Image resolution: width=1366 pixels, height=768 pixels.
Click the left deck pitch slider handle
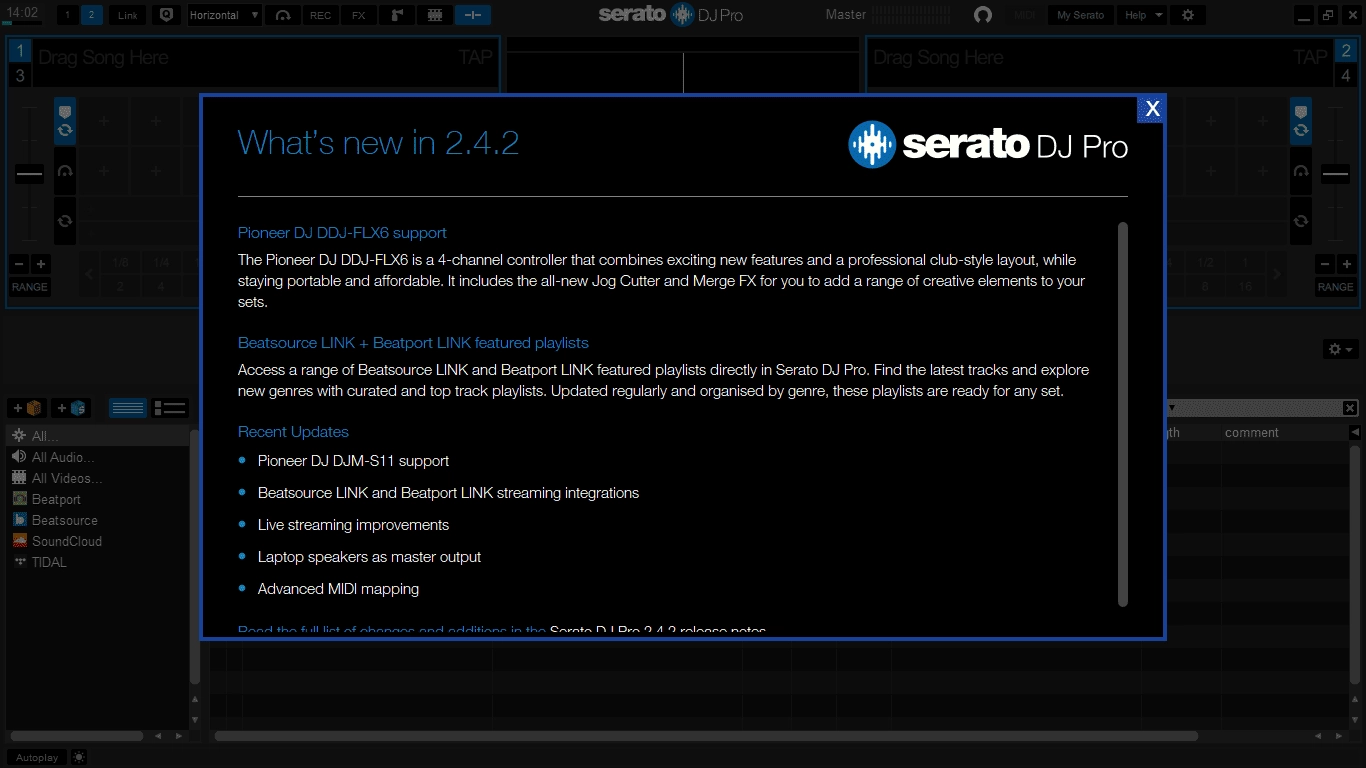click(x=29, y=174)
